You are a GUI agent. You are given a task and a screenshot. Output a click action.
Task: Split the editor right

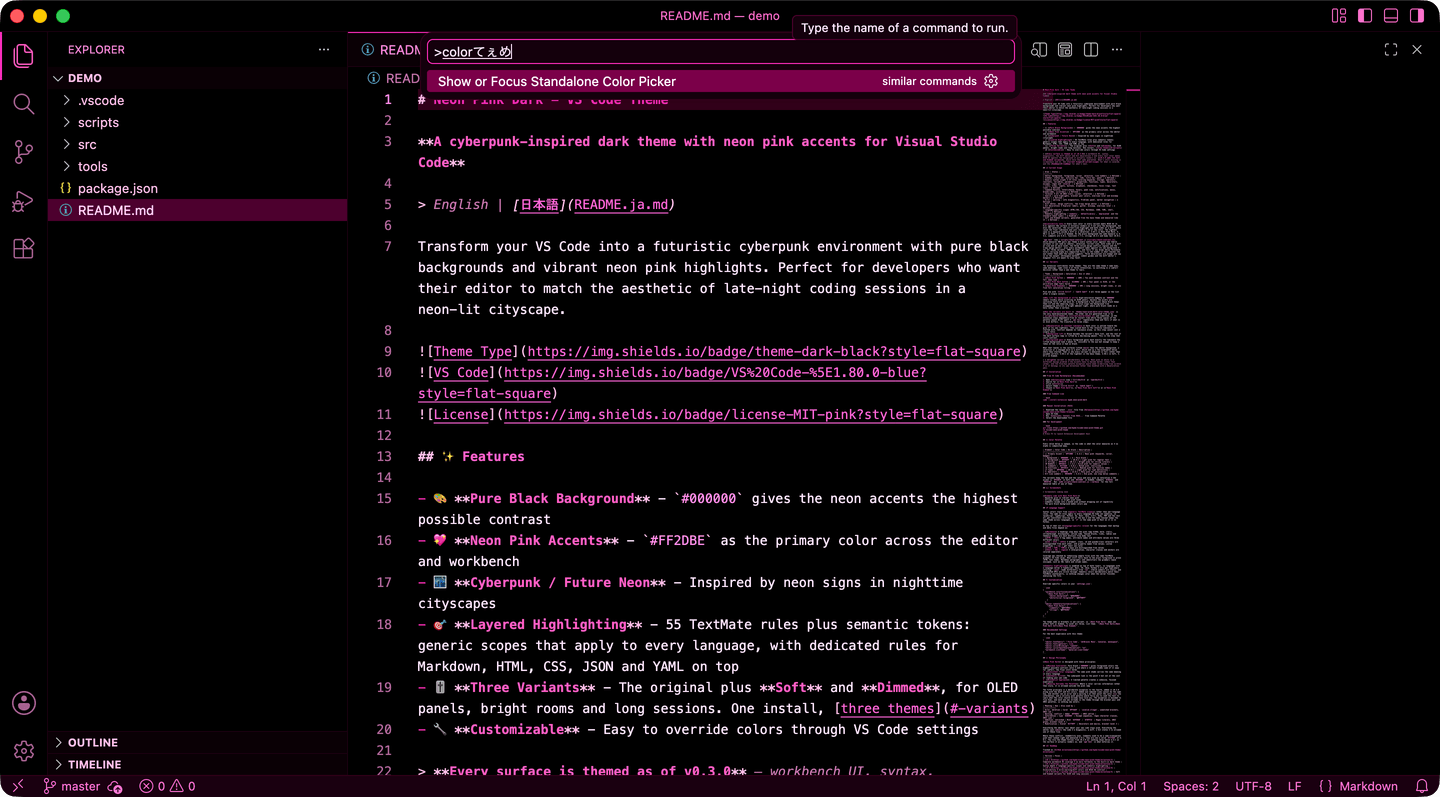tap(1091, 49)
